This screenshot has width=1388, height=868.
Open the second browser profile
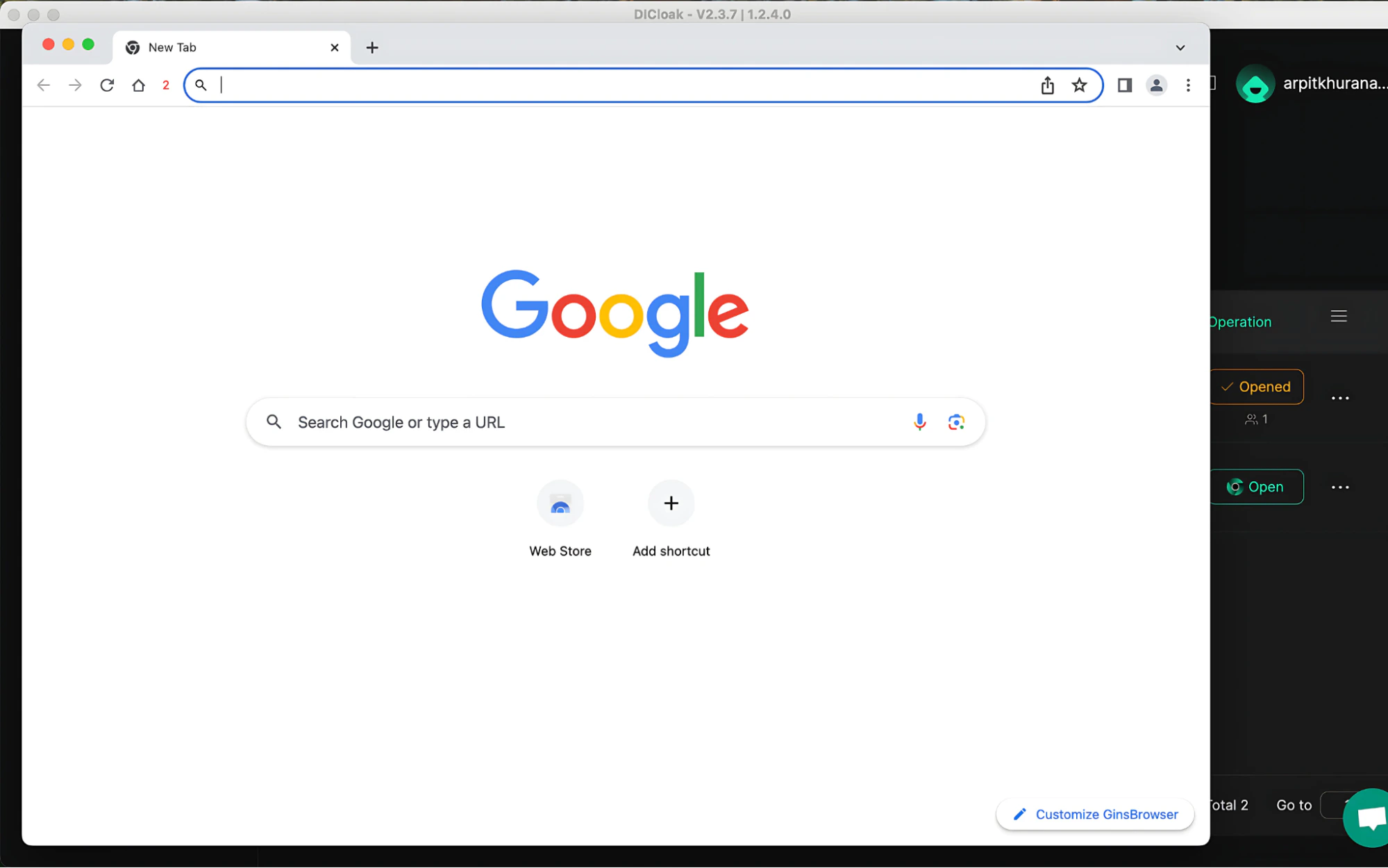(1257, 487)
